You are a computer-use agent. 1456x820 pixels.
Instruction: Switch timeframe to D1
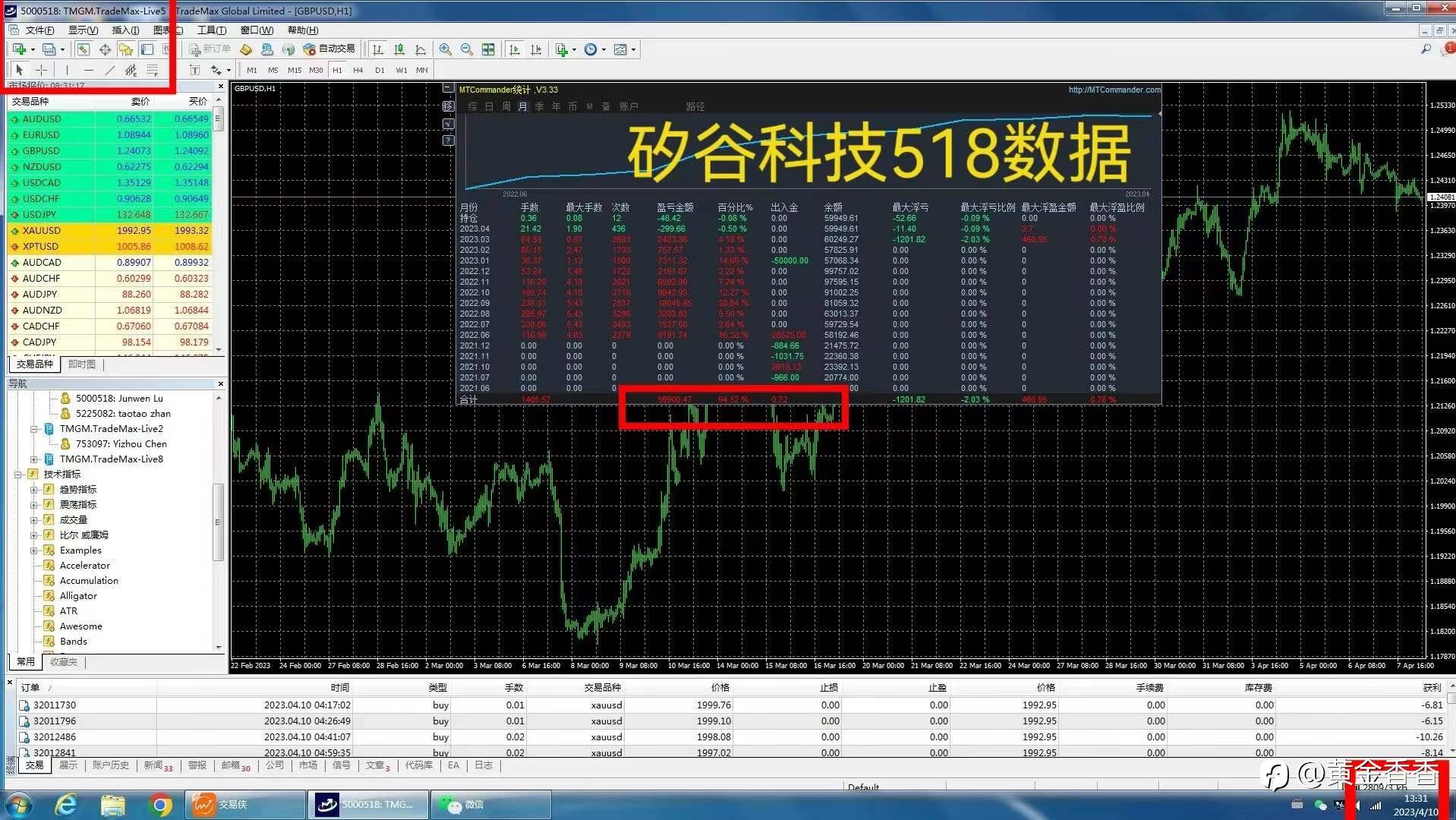click(380, 70)
